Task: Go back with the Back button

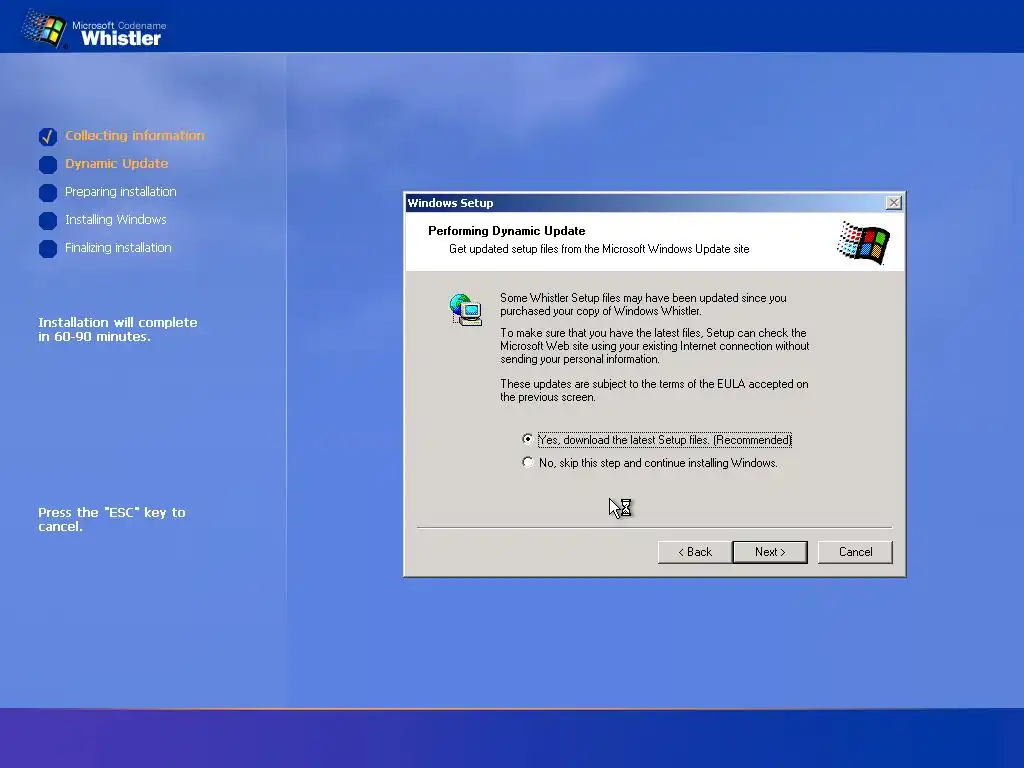Action: point(695,552)
